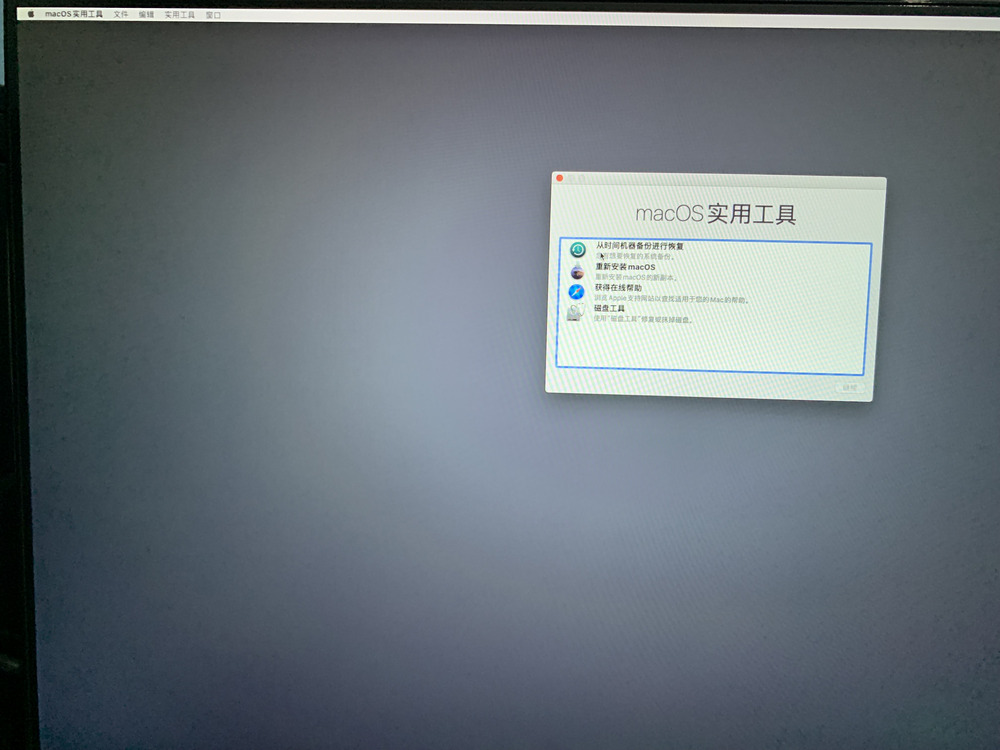The width and height of the screenshot is (1000, 750).
Task: Select the 磁盘工具 title in the list
Action: click(609, 308)
